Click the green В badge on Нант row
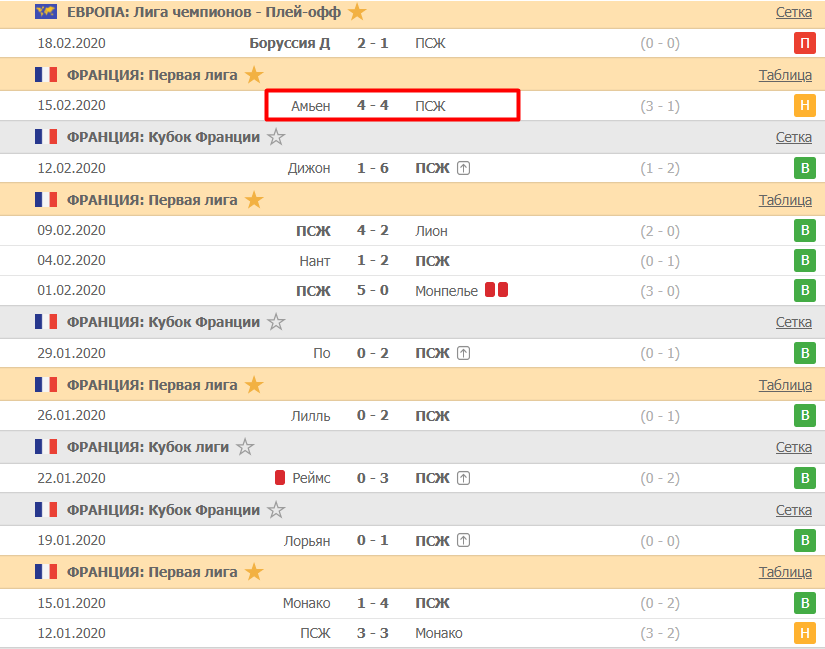 (x=804, y=261)
